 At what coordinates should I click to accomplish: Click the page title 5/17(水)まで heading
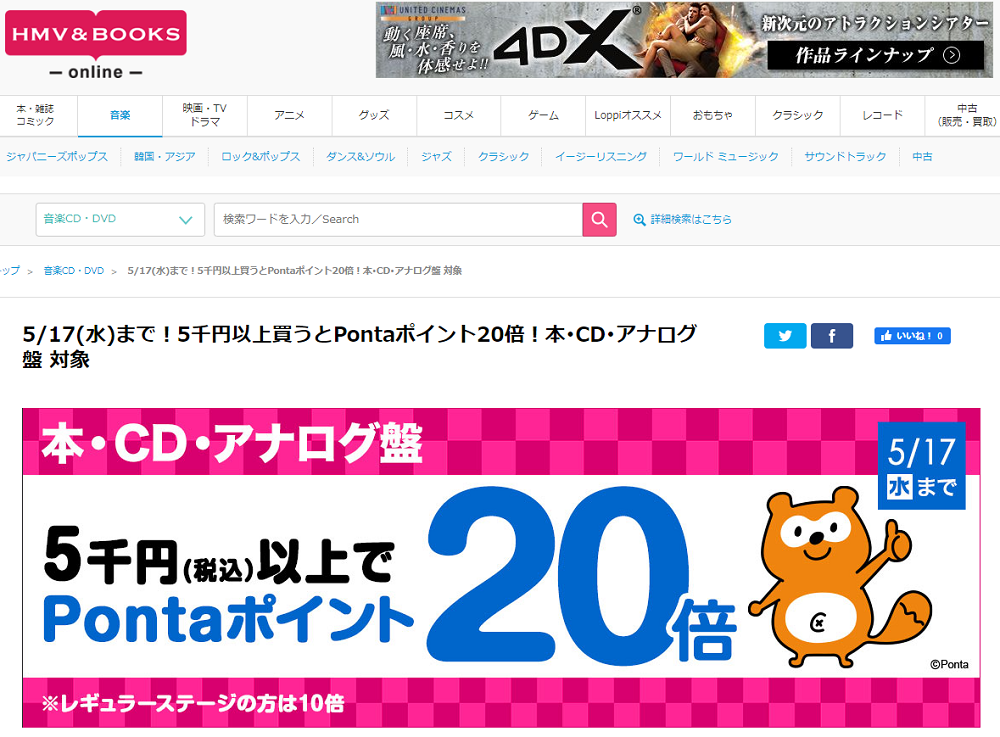(x=360, y=346)
